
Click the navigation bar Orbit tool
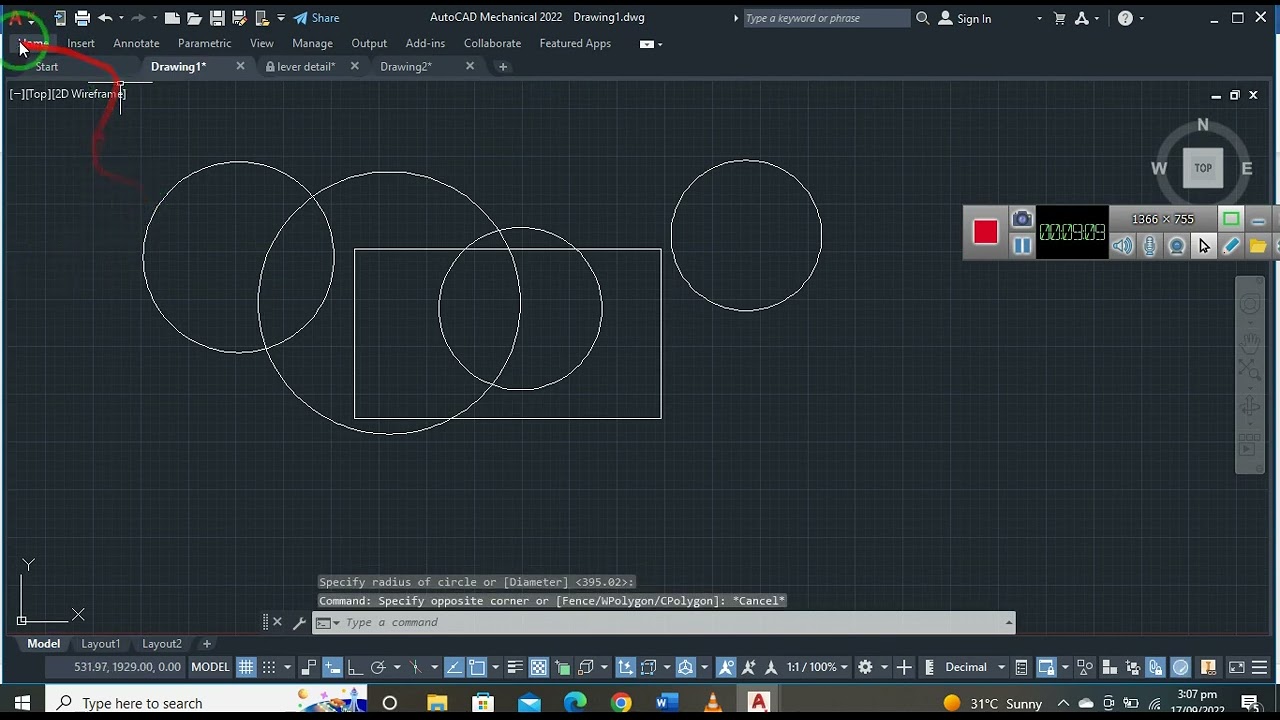tap(1250, 408)
